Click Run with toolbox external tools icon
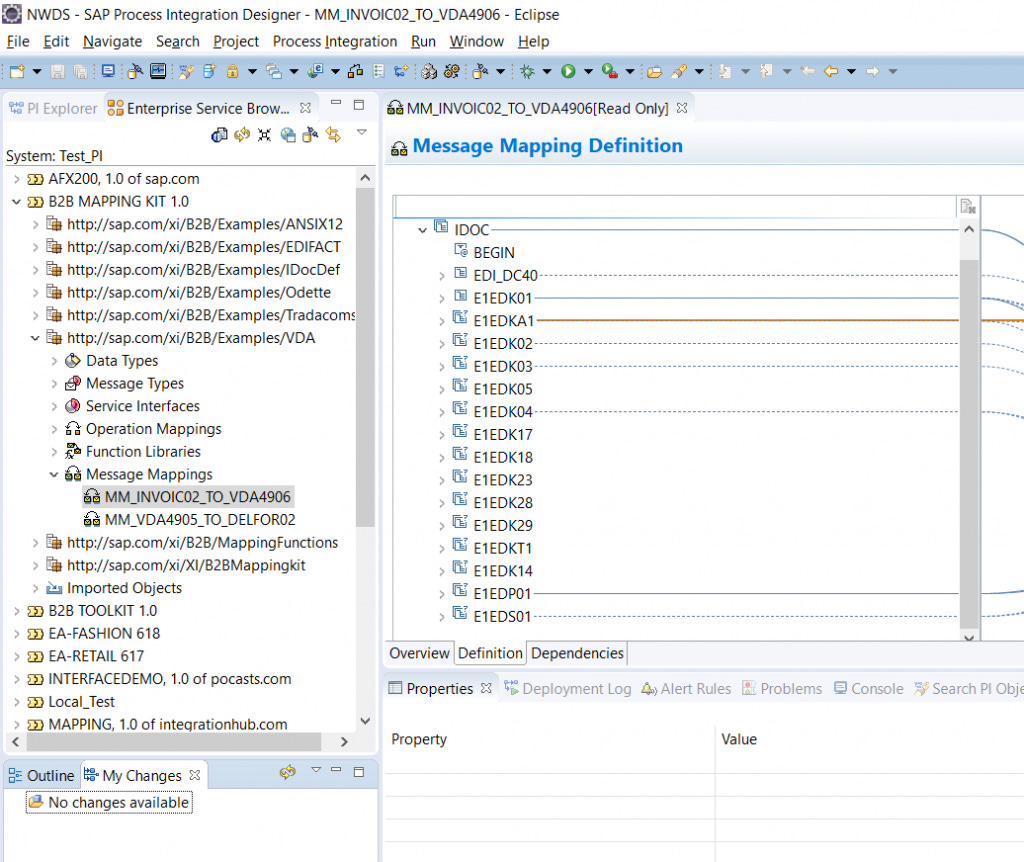This screenshot has width=1024, height=862. pos(609,71)
